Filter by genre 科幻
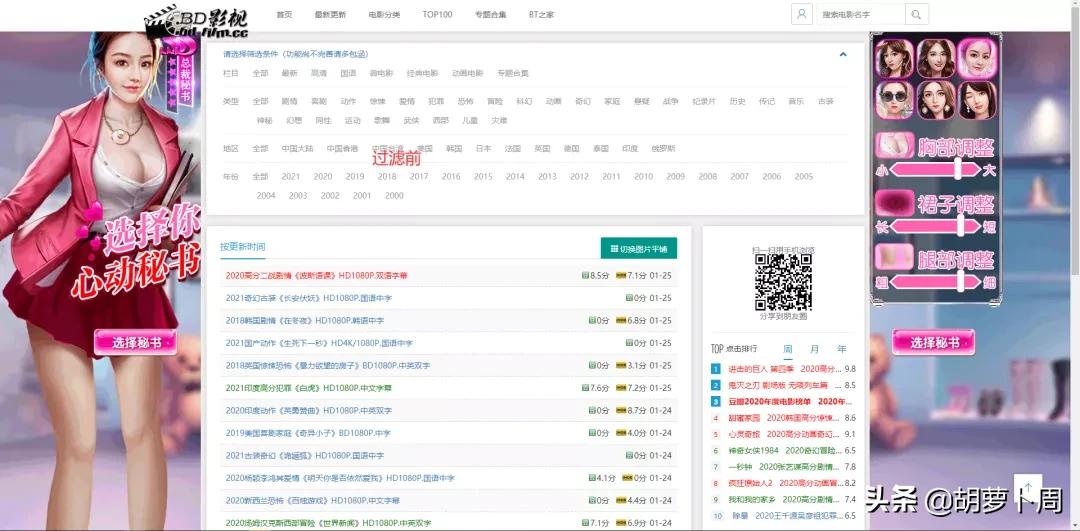Screen dimensions: 1080x531 (524, 101)
